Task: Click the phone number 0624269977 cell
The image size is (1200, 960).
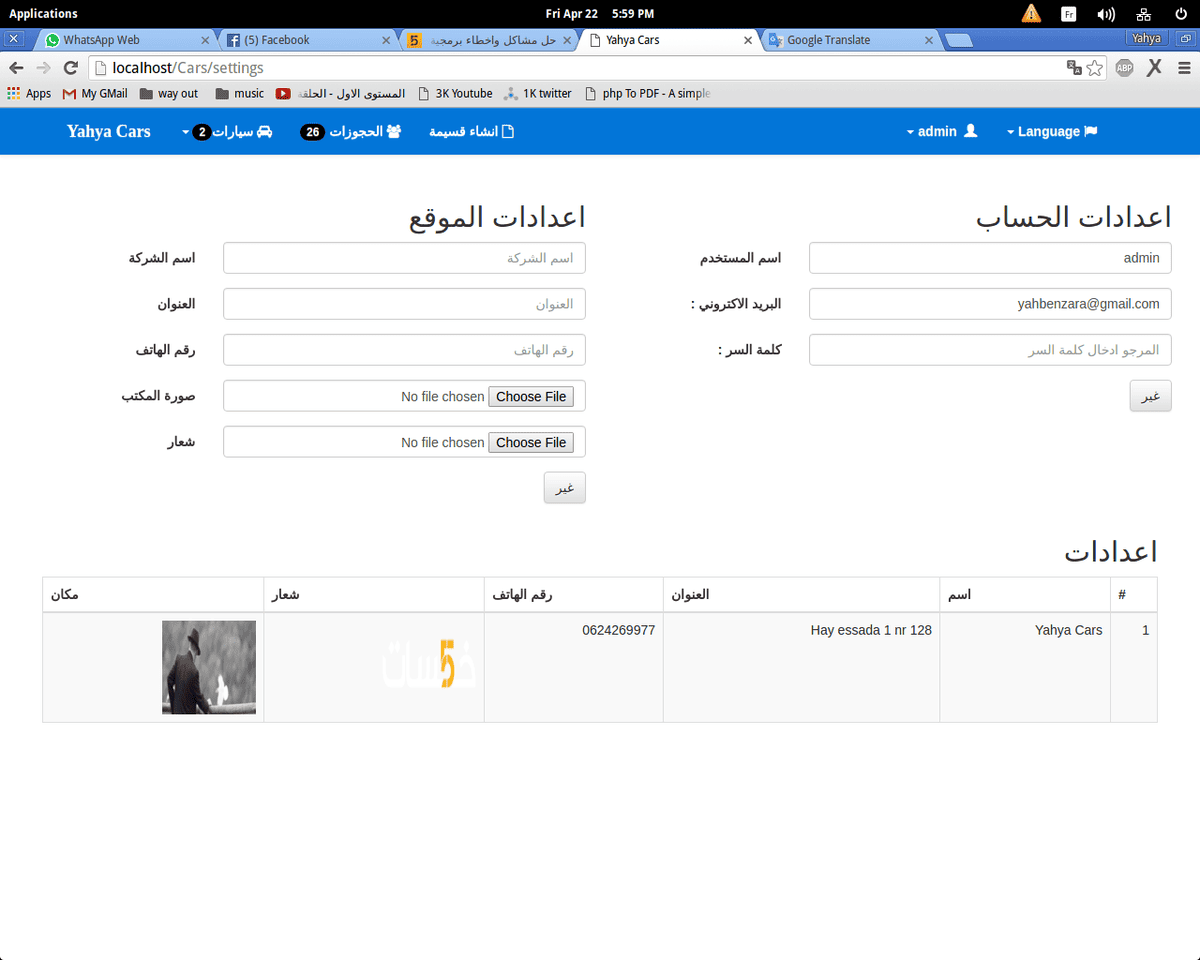Action: click(574, 667)
